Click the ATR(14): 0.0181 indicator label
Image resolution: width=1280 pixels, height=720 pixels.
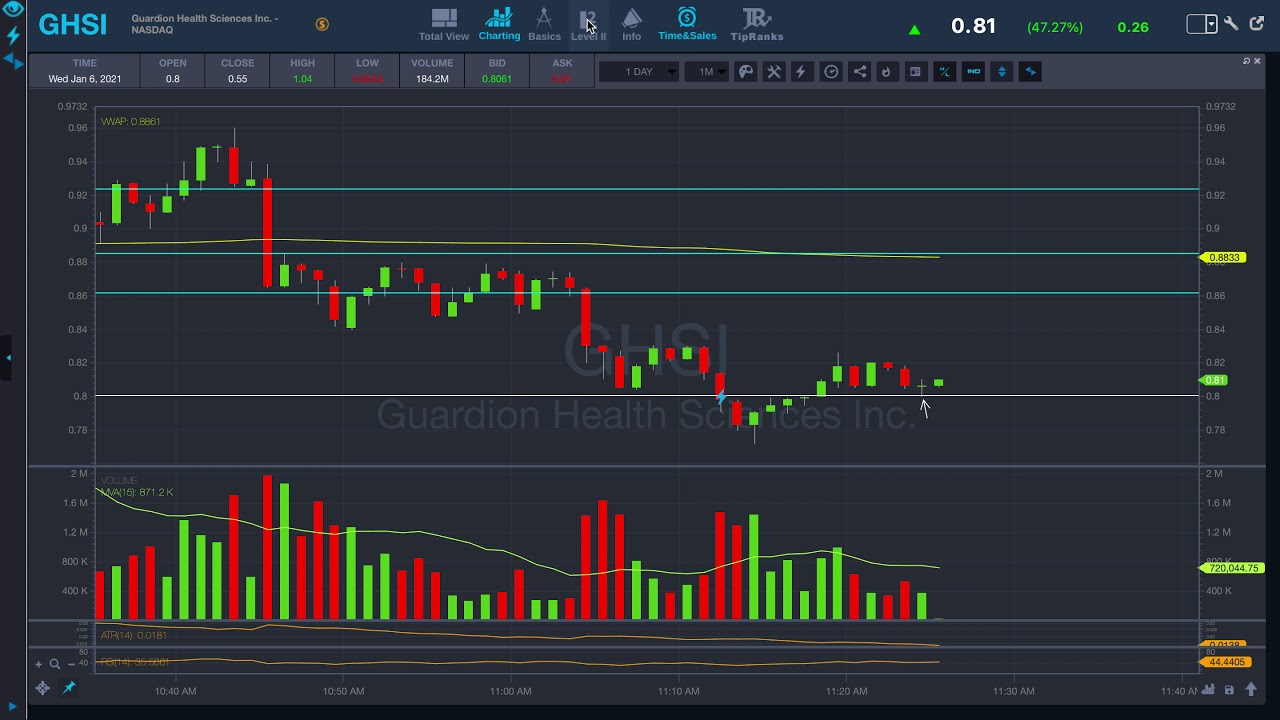(133, 635)
